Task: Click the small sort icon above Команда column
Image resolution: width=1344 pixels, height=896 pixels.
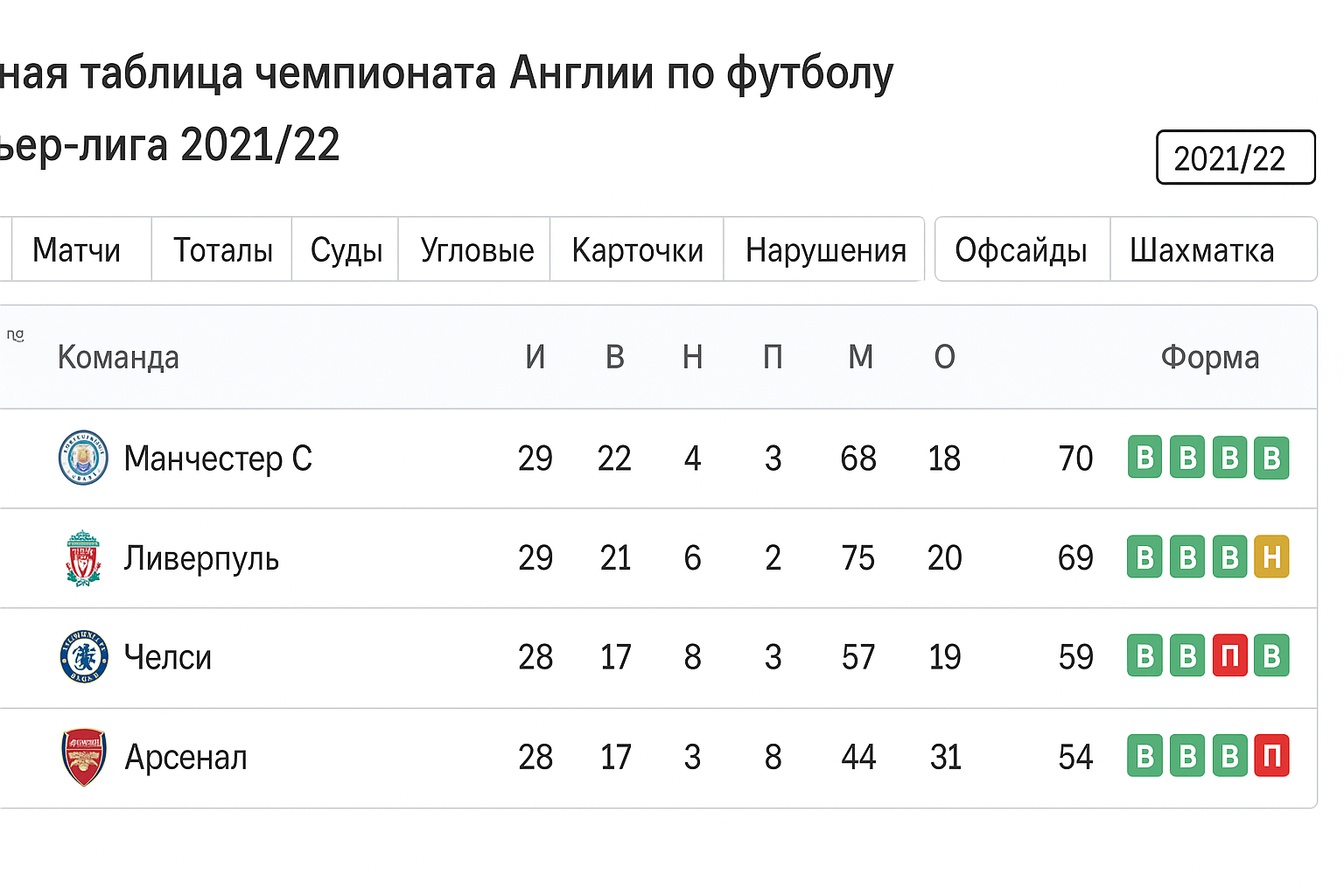Action: coord(17,337)
